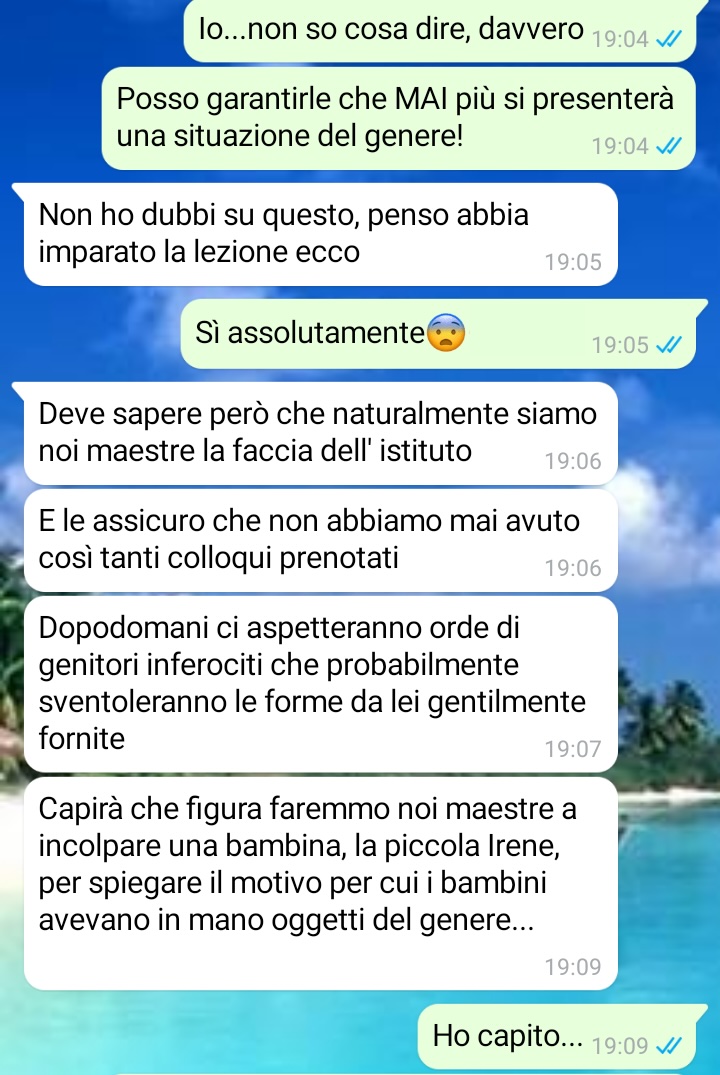Image resolution: width=720 pixels, height=1075 pixels.
Task: Select the 'colloqui prenotati' message bubble
Action: click(x=320, y=540)
